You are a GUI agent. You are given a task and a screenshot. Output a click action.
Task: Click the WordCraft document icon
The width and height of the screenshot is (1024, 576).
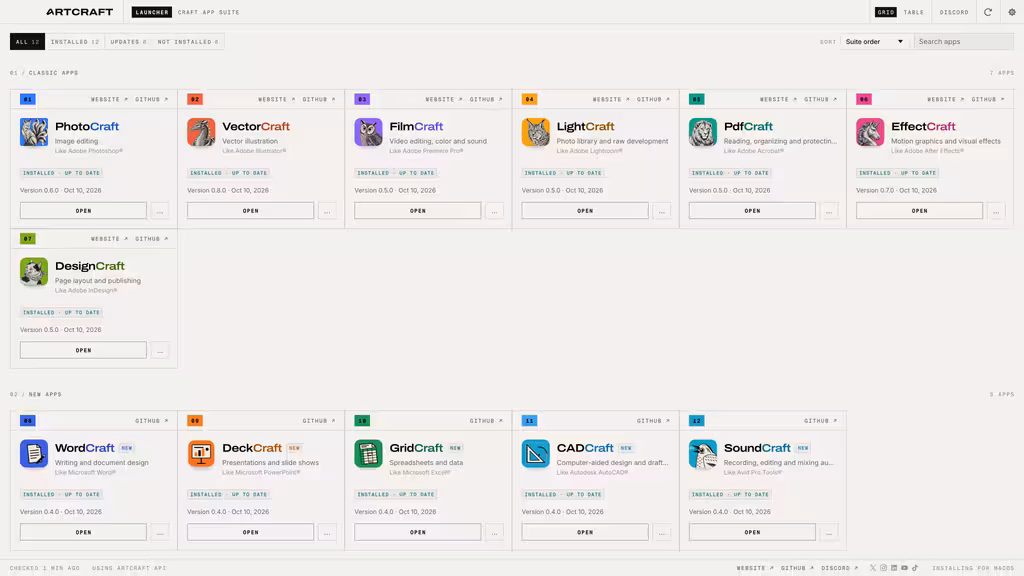tap(34, 453)
